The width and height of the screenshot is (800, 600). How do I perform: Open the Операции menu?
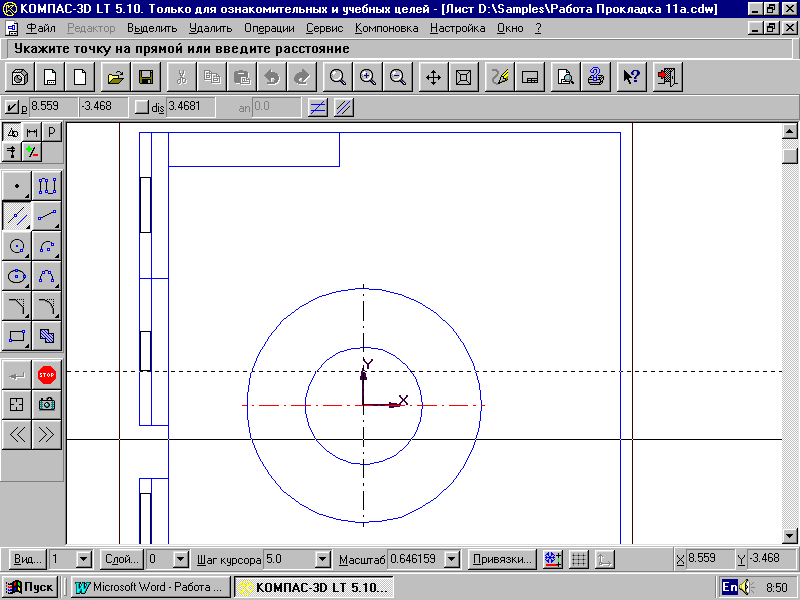(x=269, y=28)
